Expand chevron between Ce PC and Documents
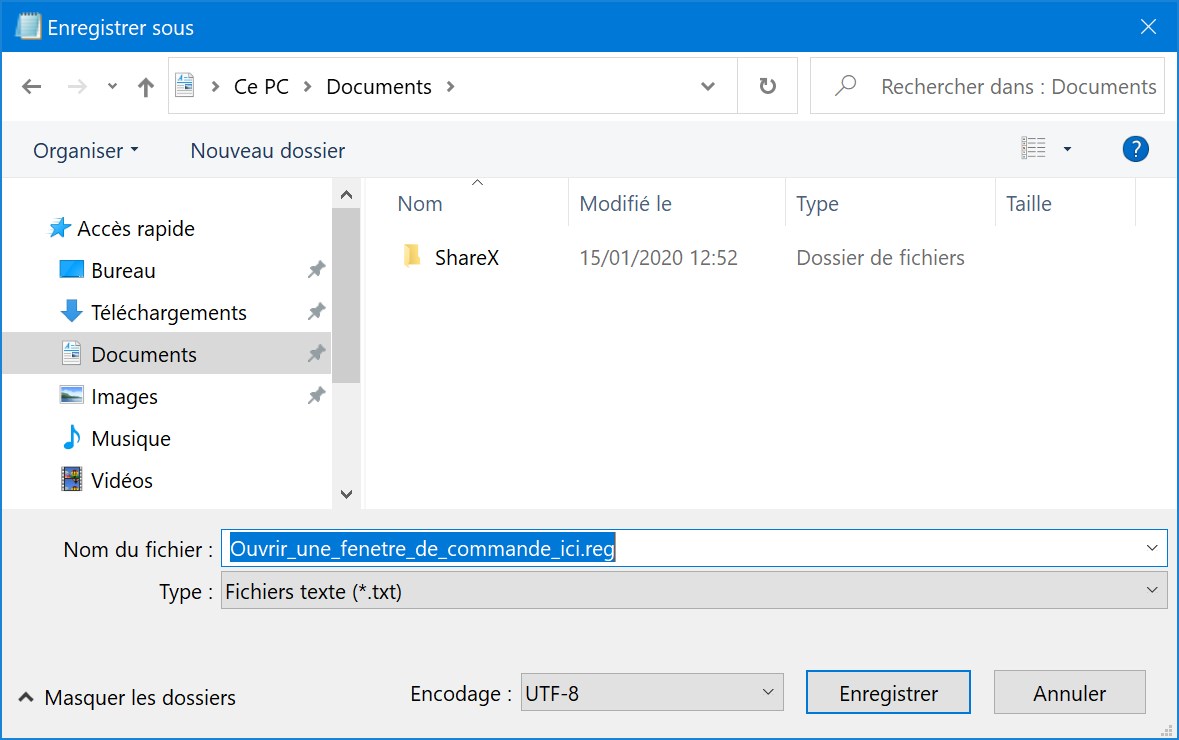This screenshot has height=740, width=1179. [308, 86]
